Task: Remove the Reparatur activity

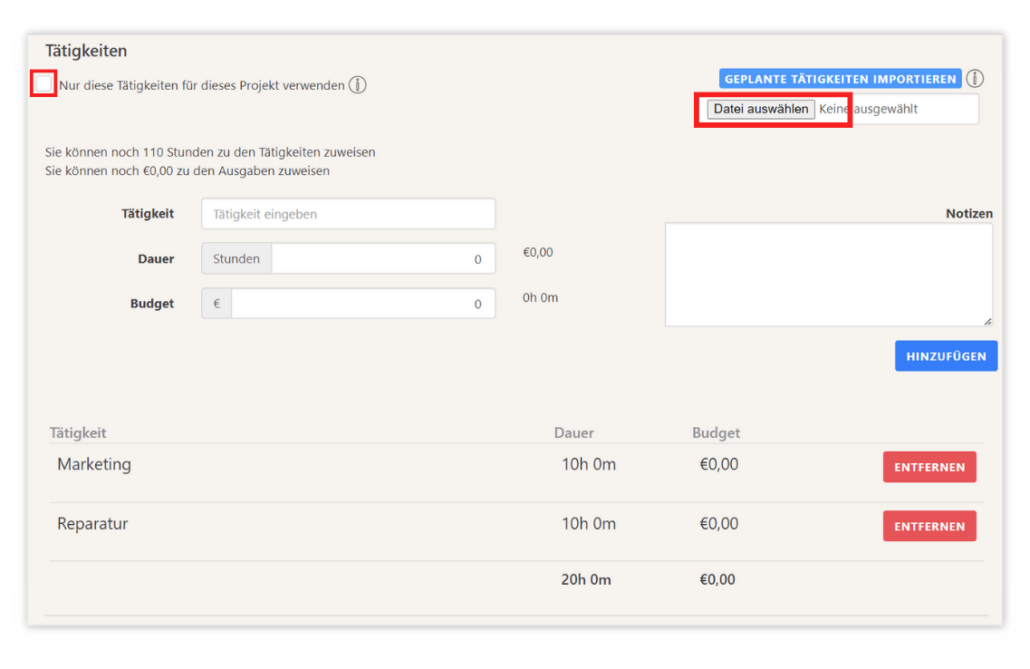Action: pos(929,526)
